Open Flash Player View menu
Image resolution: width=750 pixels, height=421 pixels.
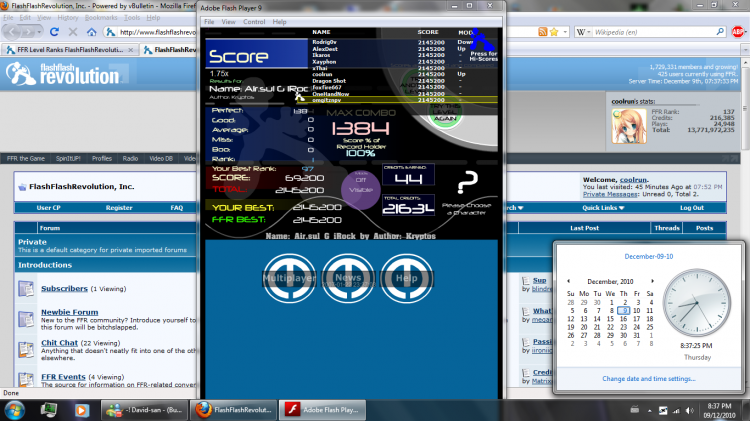[x=228, y=22]
